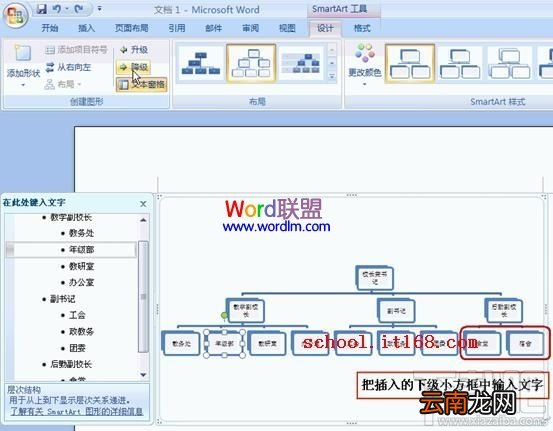Switch to the 插入 tab
Image resolution: width=553 pixels, height=431 pixels.
[x=86, y=28]
